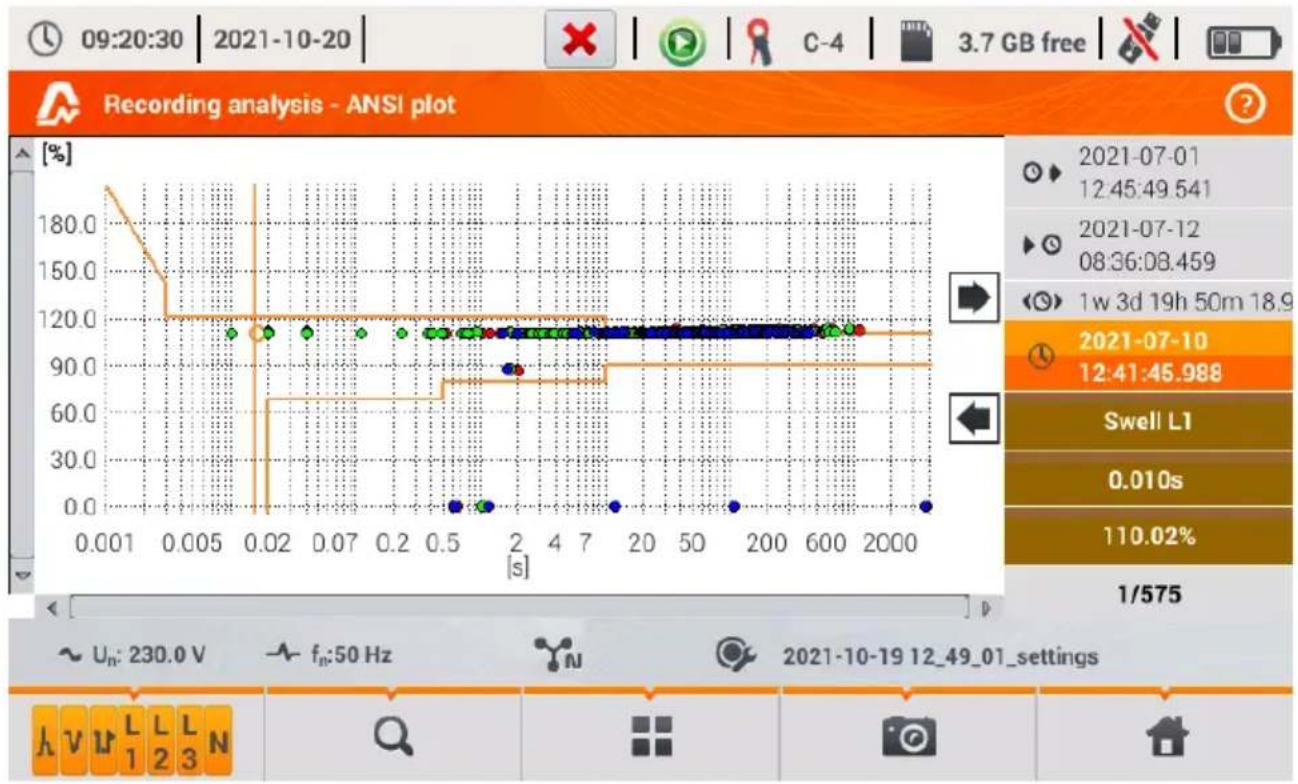This screenshot has height=784, width=1298.
Task: Click the start time 2021-07-01 entry
Action: (1150, 172)
